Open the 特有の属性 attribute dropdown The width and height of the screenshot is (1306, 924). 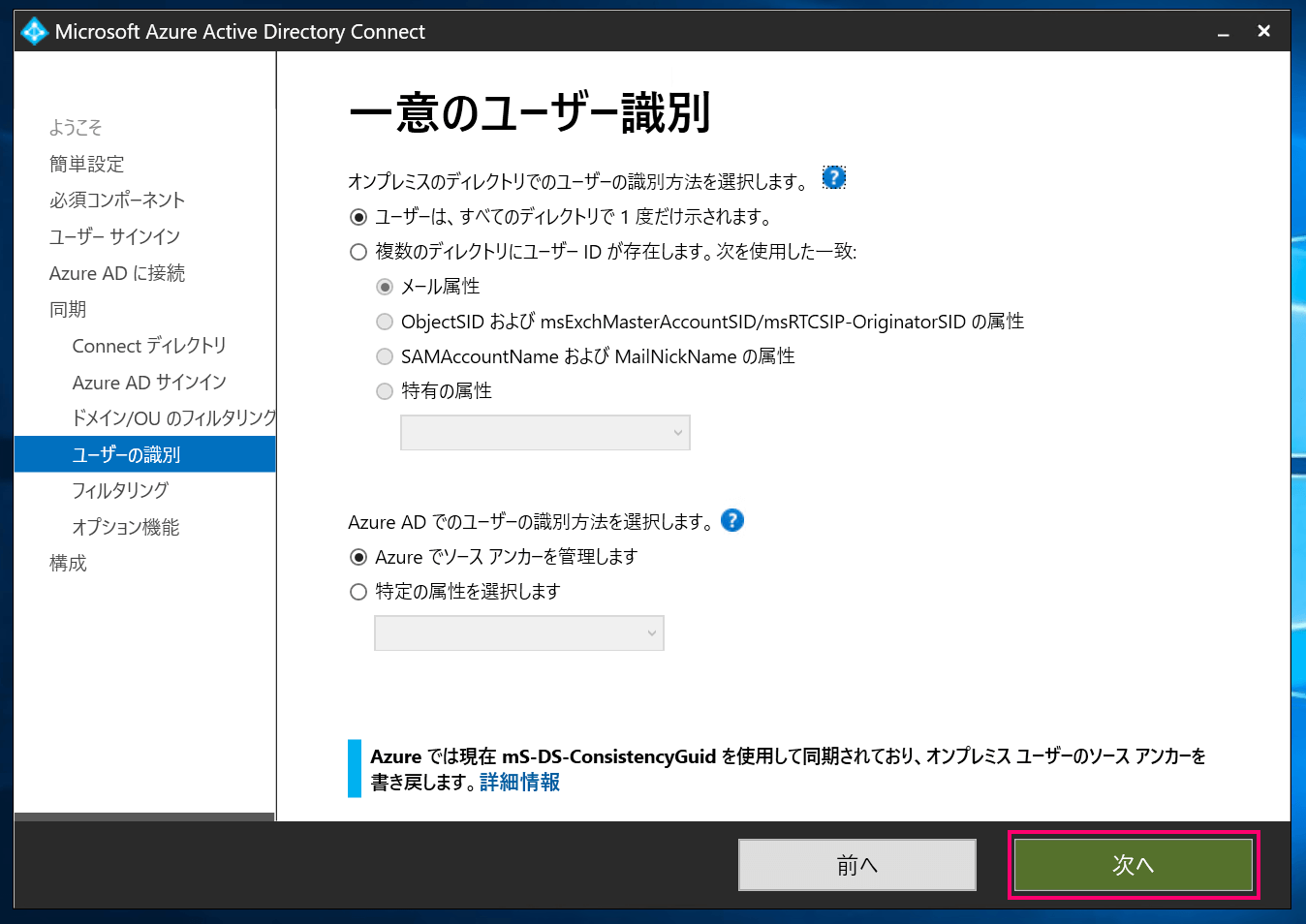(545, 433)
